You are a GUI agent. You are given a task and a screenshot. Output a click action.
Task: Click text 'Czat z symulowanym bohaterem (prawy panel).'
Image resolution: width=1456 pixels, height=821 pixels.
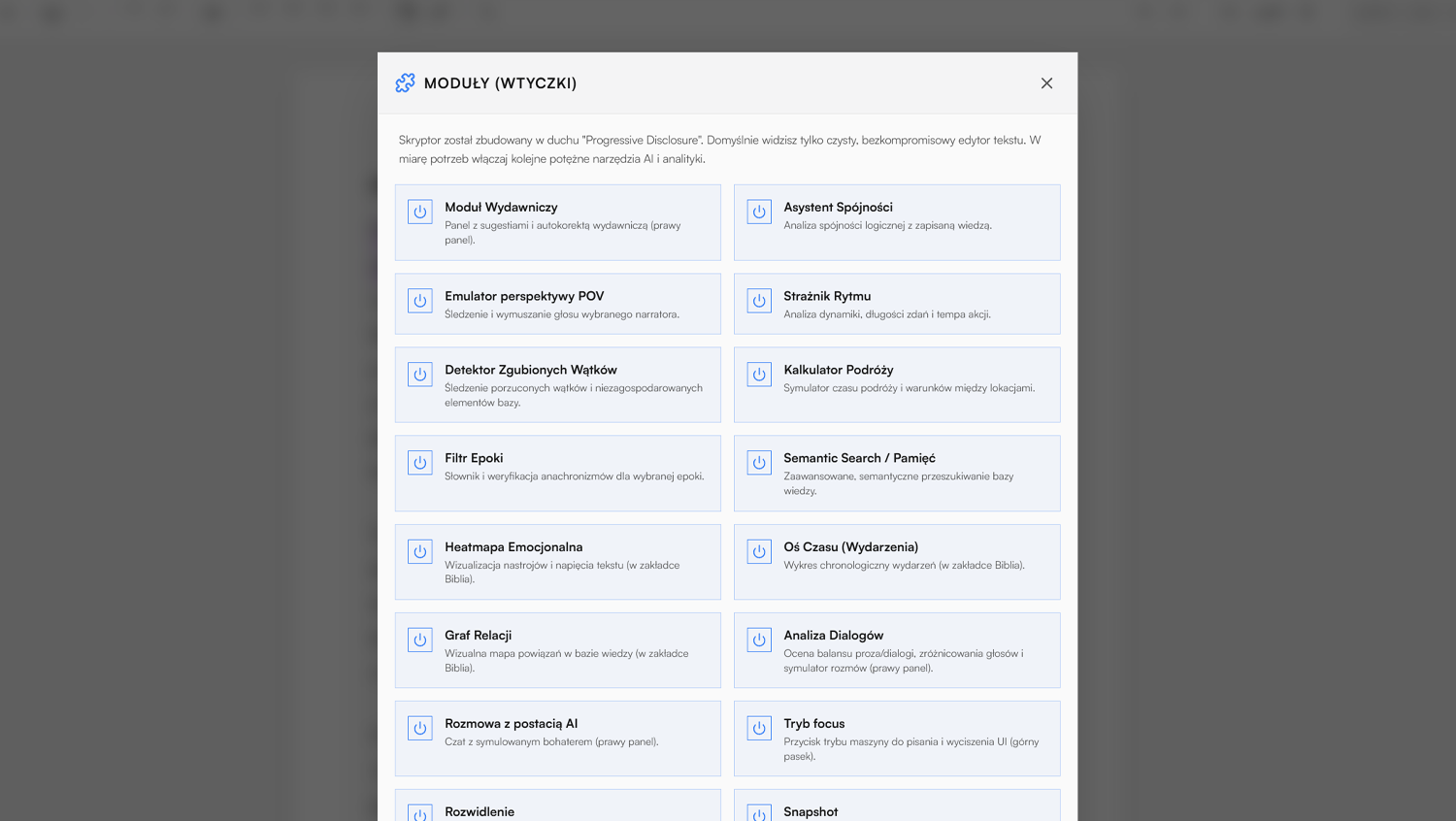tap(551, 742)
